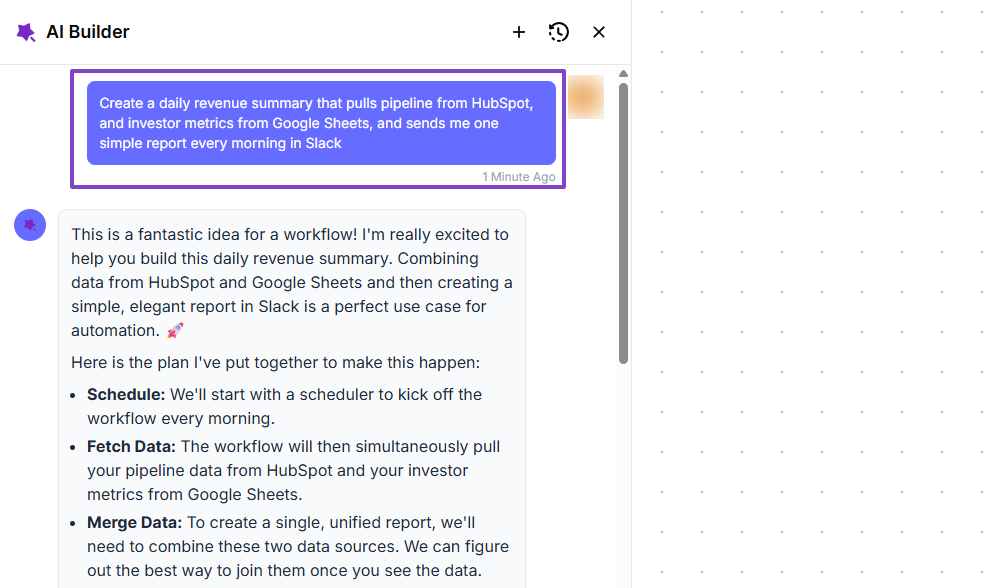
Task: Click 'Here is the plan I've put together' line
Action: pos(276,362)
